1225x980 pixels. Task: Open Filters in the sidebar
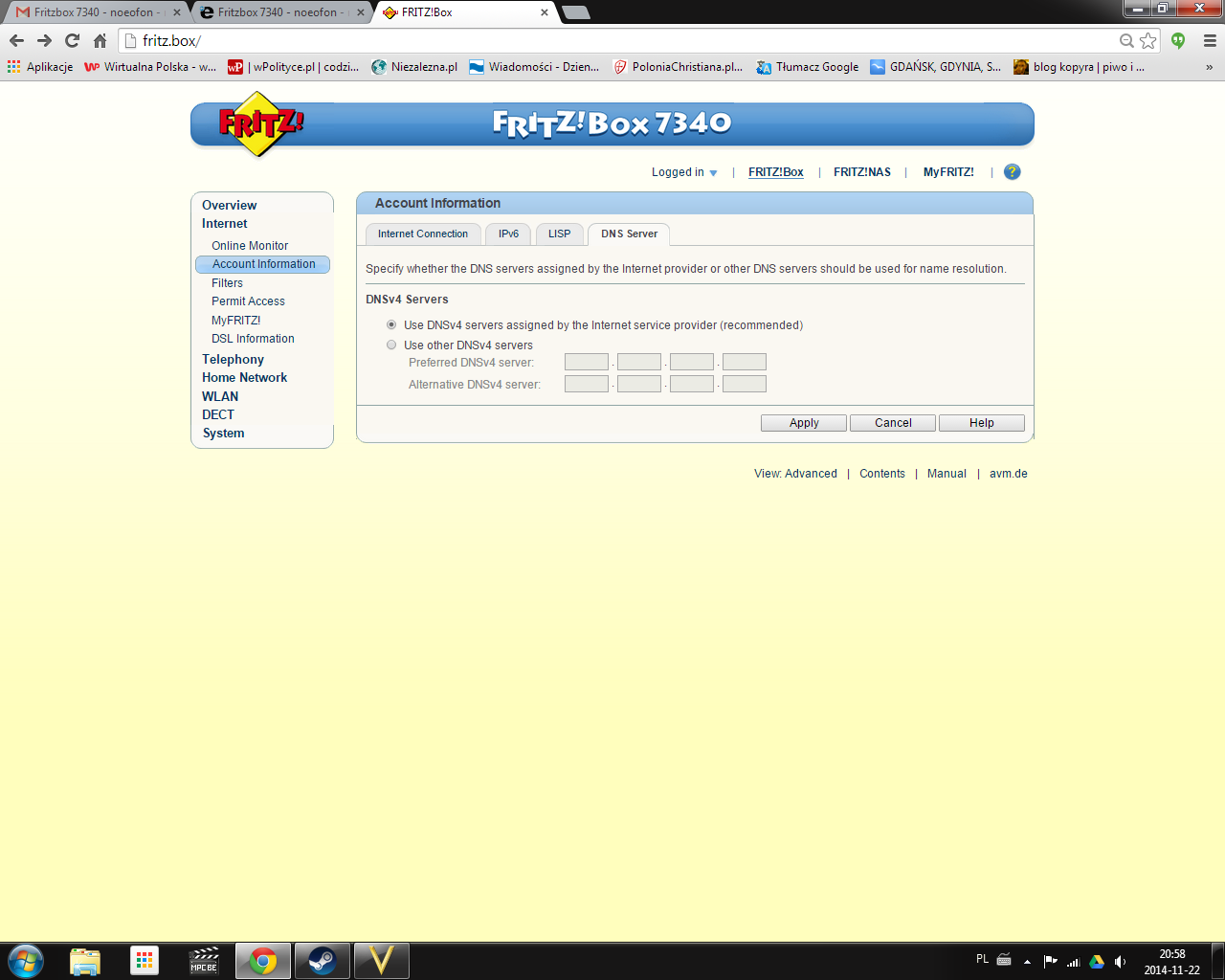[227, 283]
